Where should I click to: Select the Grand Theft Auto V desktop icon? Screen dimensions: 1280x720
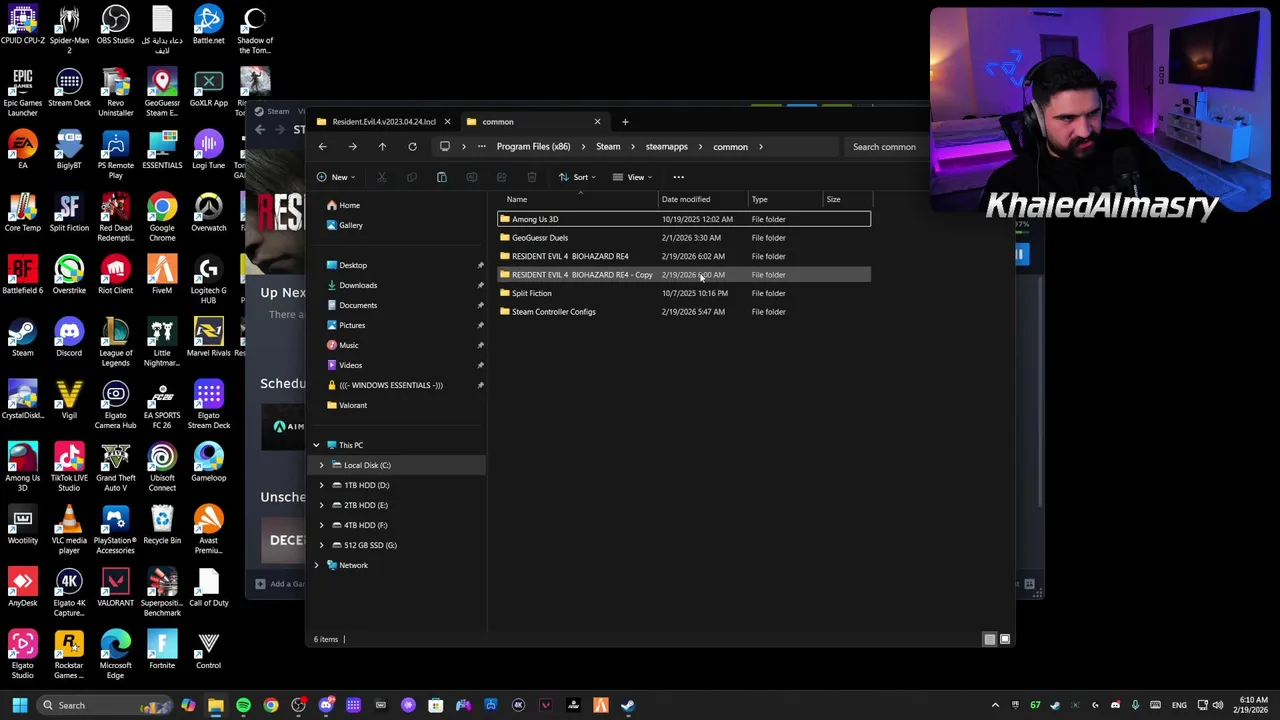coord(115,468)
